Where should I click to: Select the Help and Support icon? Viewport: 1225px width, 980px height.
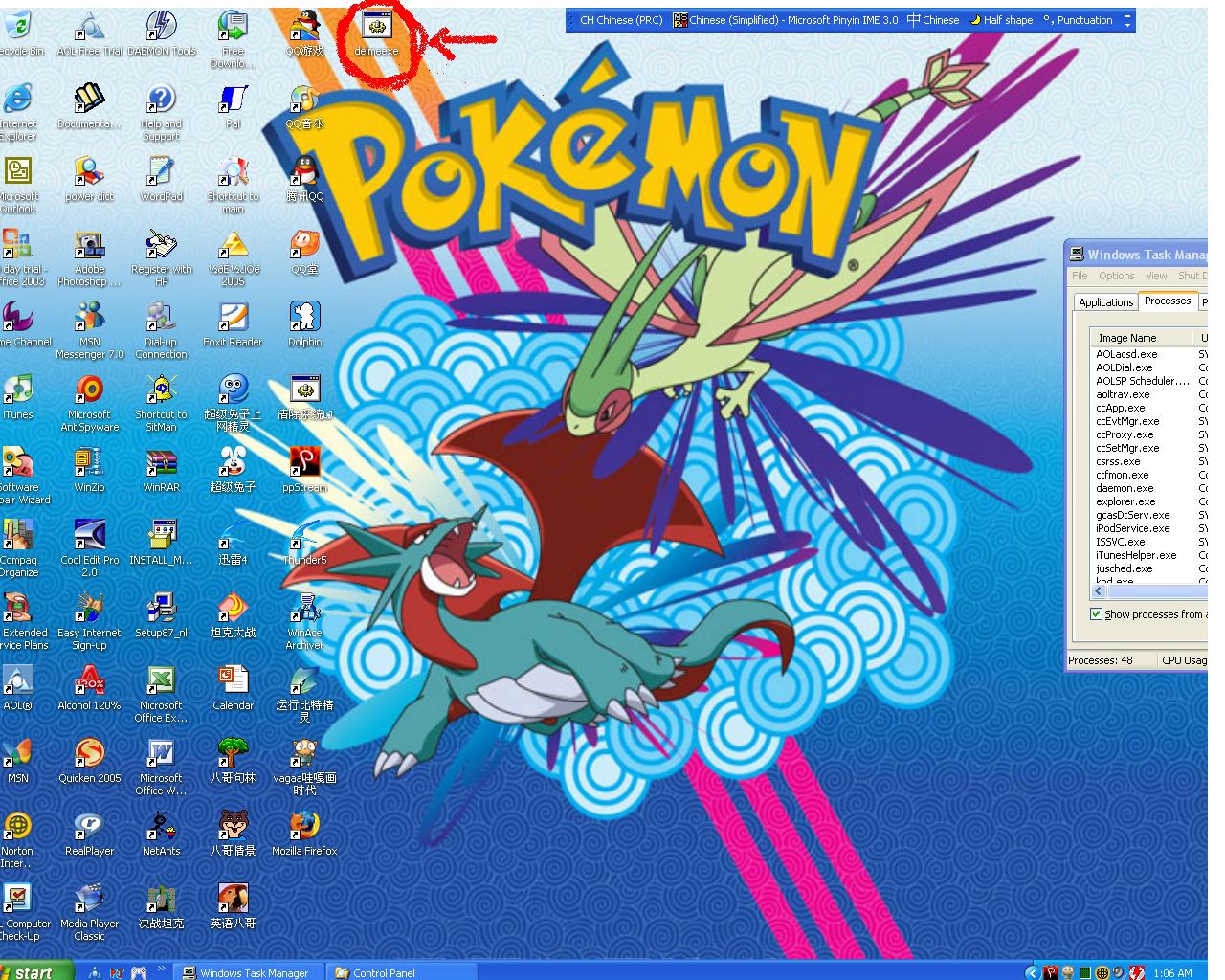pyautogui.click(x=161, y=112)
